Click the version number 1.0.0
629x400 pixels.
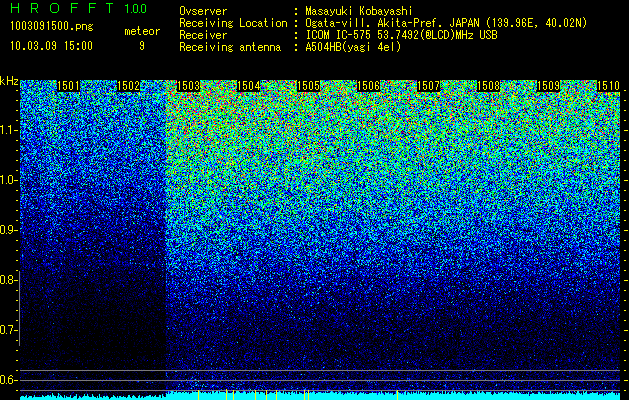tap(136, 9)
